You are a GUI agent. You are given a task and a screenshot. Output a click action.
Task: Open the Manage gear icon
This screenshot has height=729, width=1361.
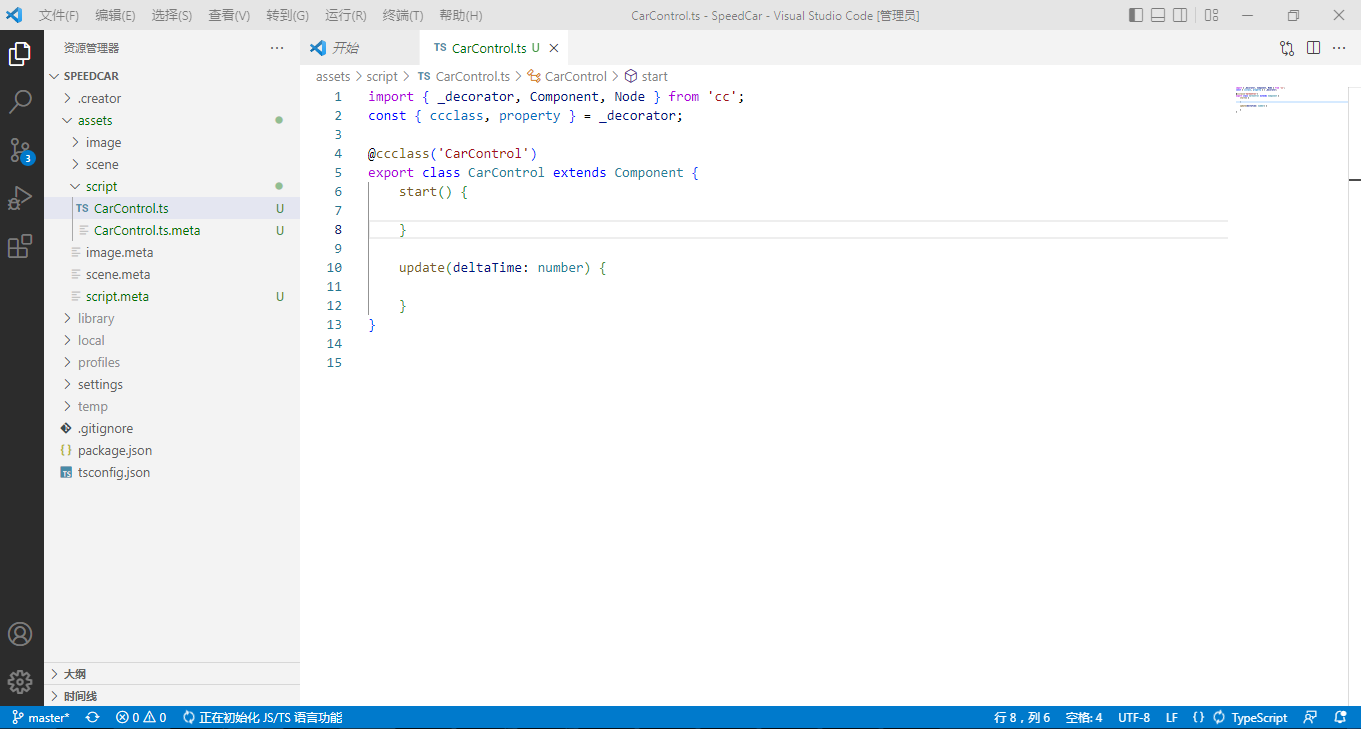[20, 682]
